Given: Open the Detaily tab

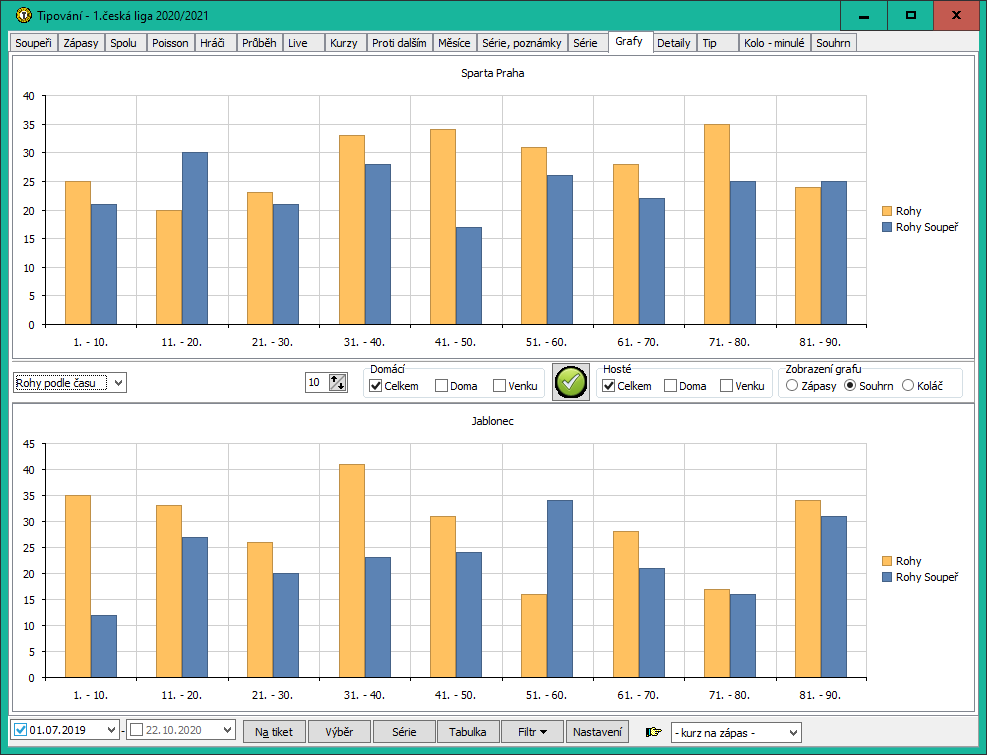Looking at the screenshot, I should pyautogui.click(x=674, y=43).
